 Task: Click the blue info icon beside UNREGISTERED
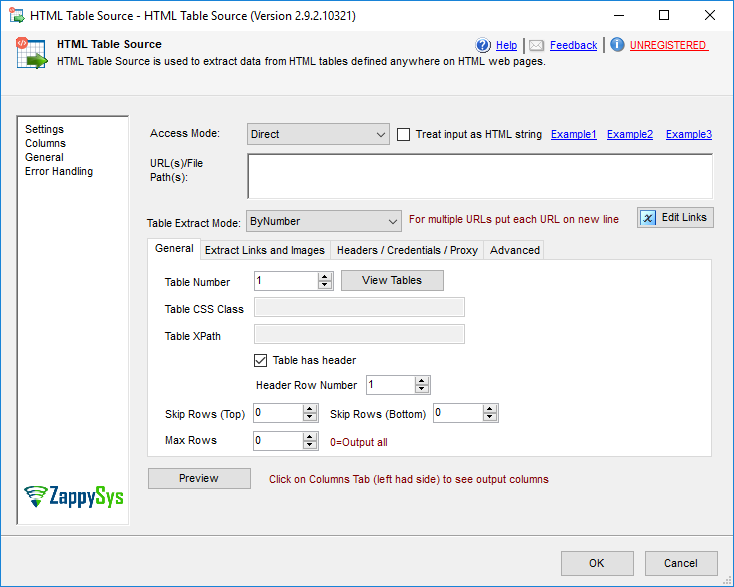(617, 44)
